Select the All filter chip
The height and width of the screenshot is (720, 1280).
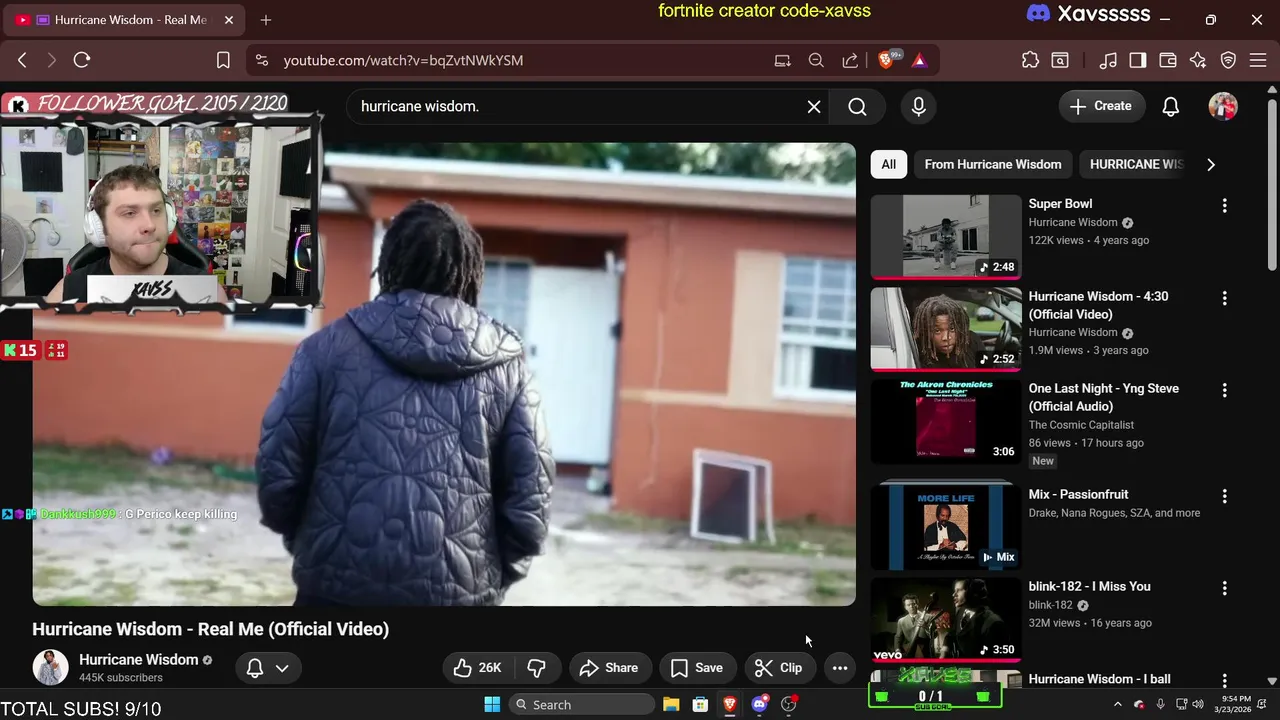(888, 164)
